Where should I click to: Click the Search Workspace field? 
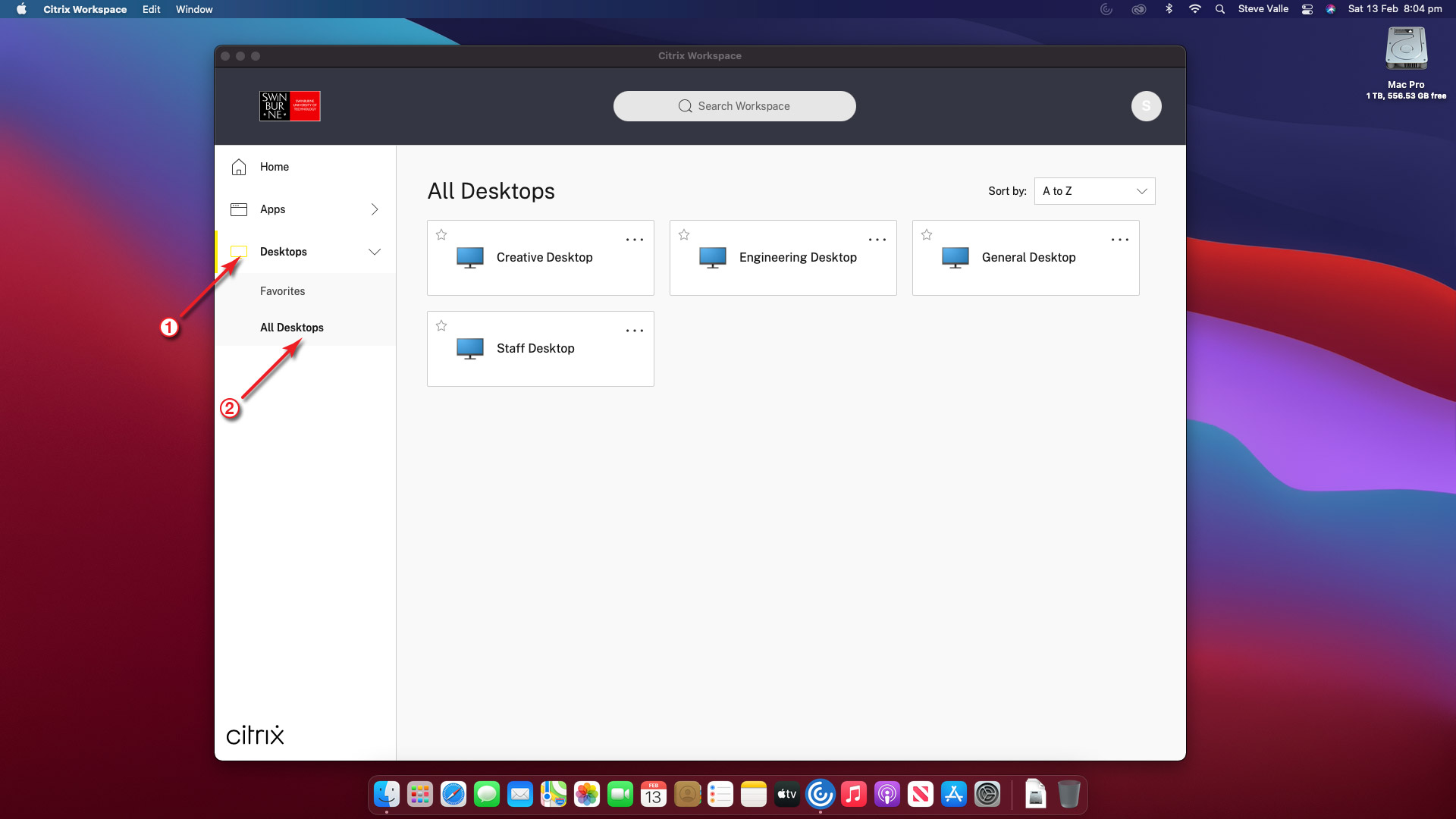pos(742,106)
